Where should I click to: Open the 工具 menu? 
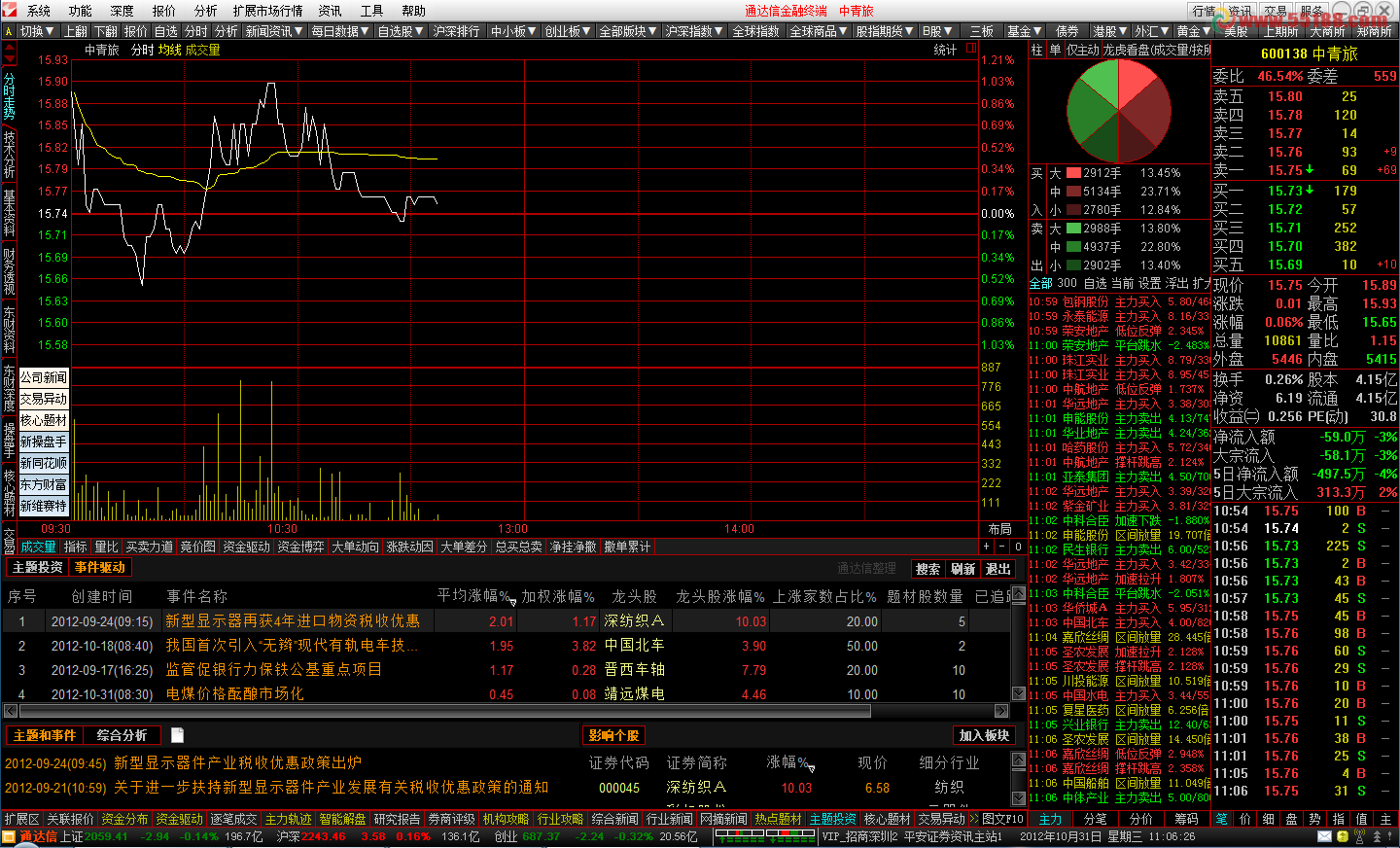[x=371, y=11]
